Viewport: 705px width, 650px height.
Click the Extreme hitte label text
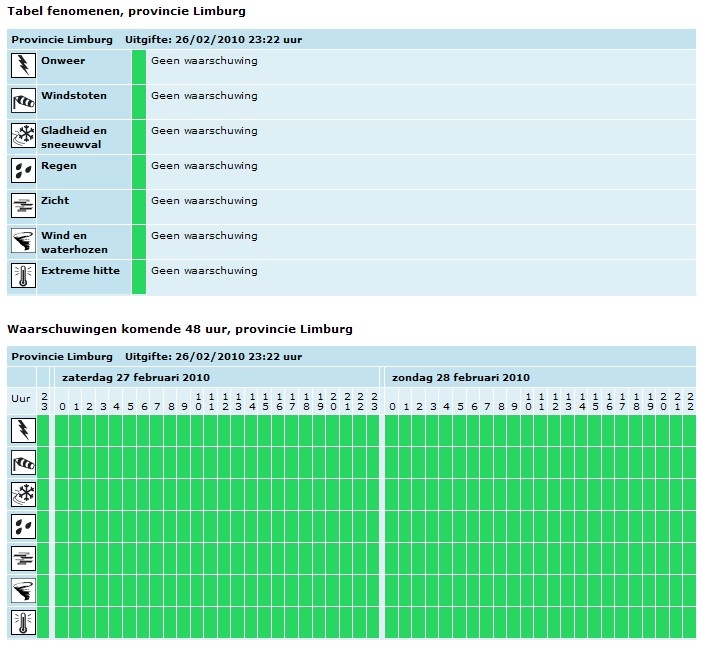80,271
